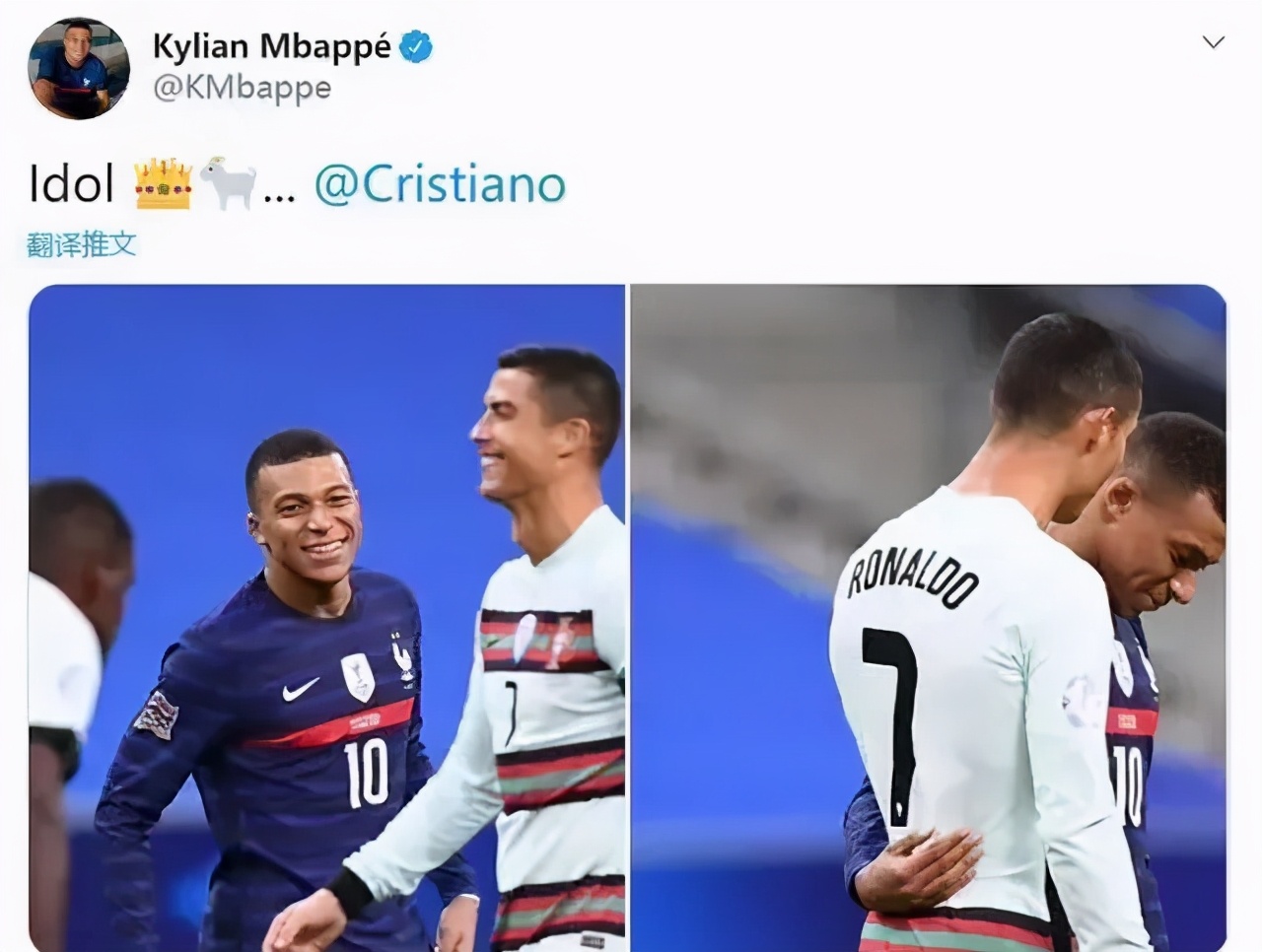Click the sleeve patch on Mbappé's arm

pos(156,714)
